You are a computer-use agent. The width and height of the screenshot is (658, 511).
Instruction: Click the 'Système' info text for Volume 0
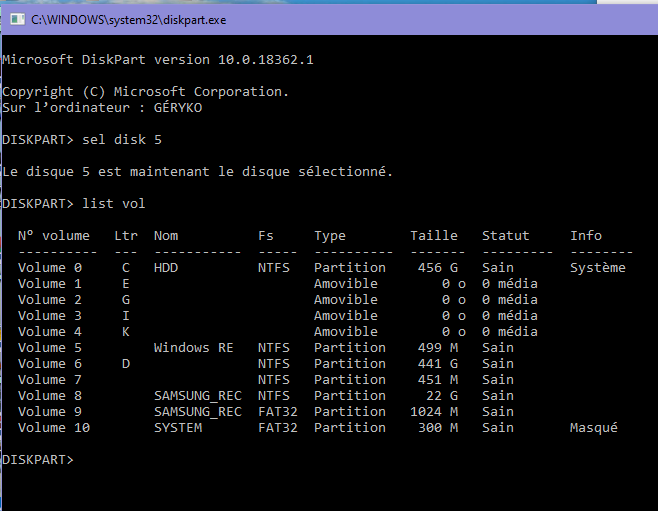[x=598, y=268]
